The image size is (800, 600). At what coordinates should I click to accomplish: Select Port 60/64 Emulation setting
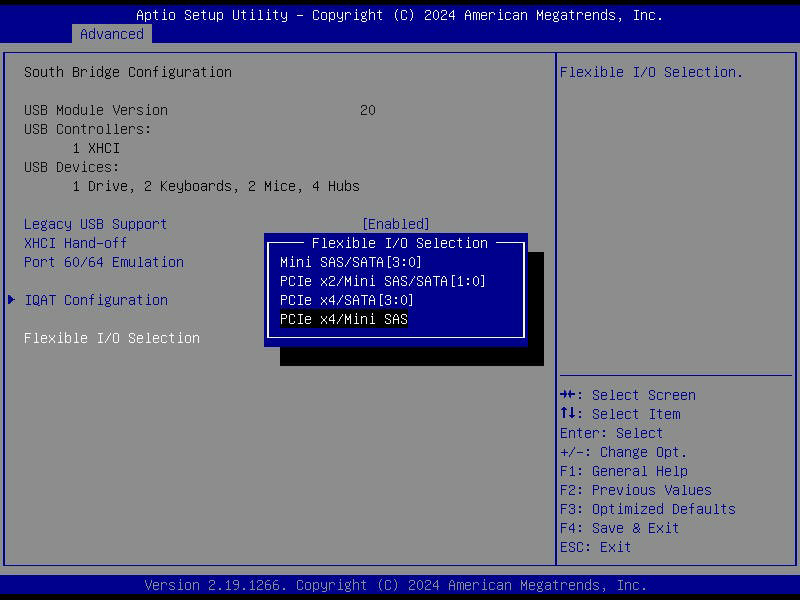coord(103,262)
